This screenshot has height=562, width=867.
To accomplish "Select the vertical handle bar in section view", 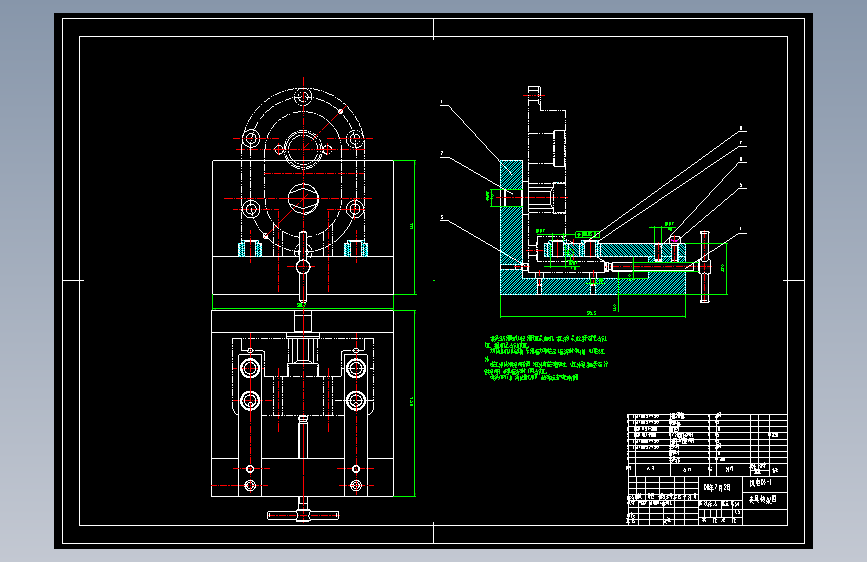I will click(x=704, y=267).
